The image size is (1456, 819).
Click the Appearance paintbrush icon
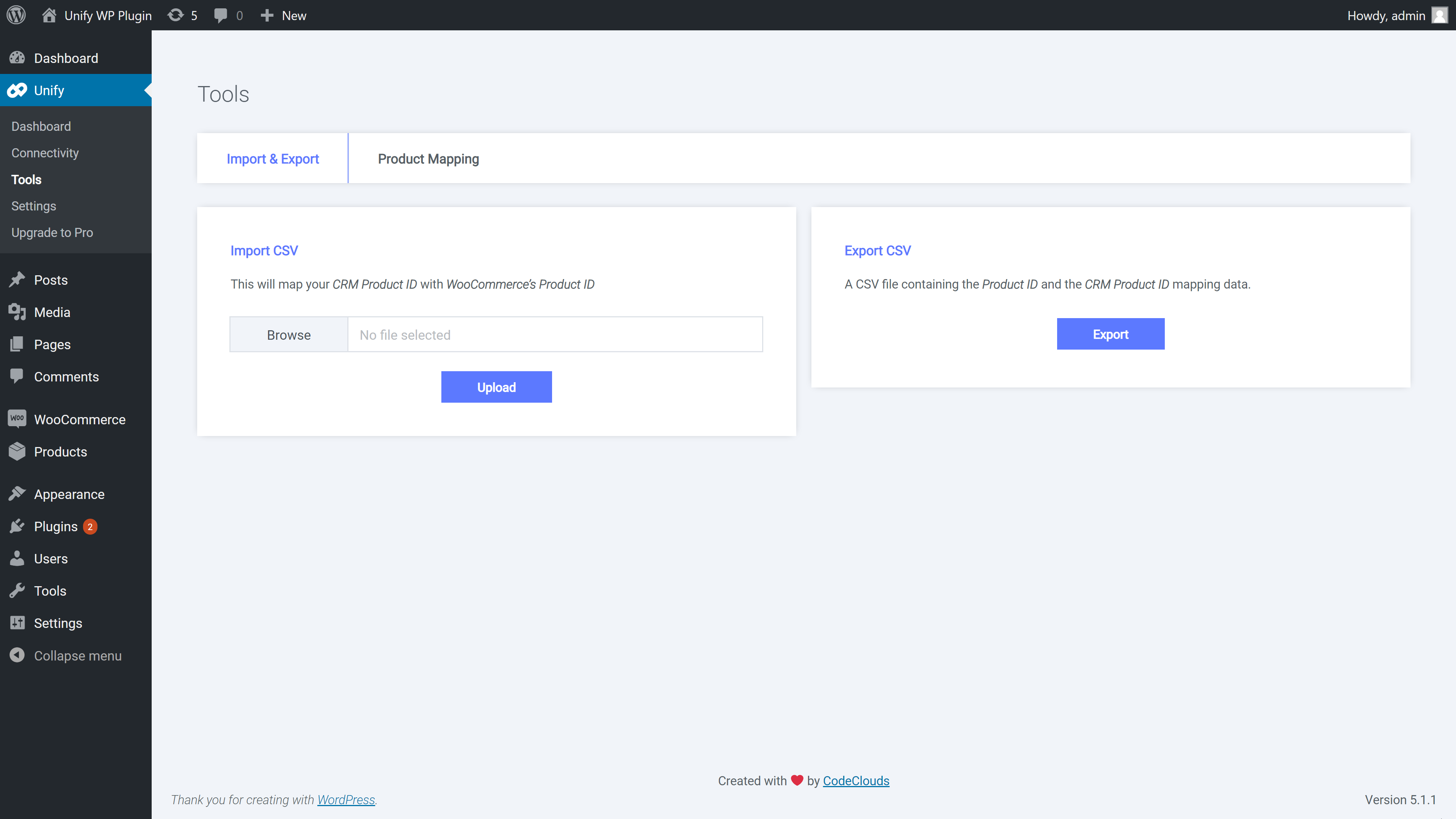[17, 494]
